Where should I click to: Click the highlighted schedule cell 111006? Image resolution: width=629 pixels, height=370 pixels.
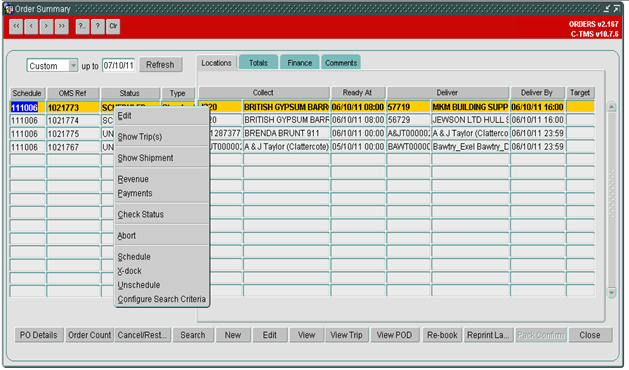tap(27, 108)
